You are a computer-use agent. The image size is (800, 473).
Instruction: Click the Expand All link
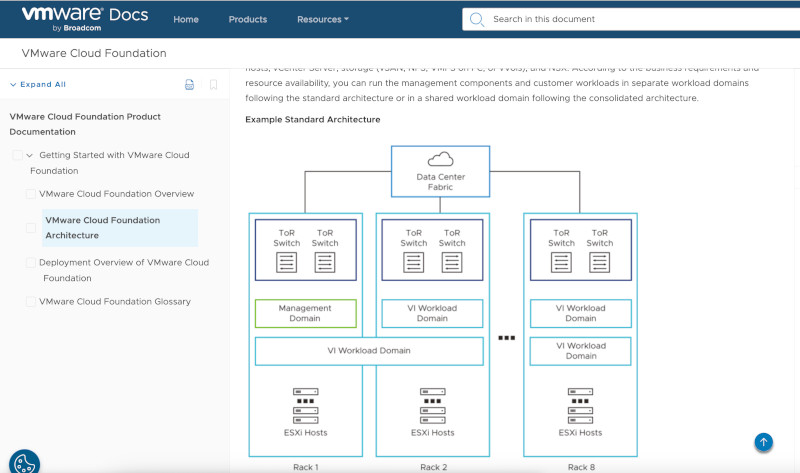point(38,84)
